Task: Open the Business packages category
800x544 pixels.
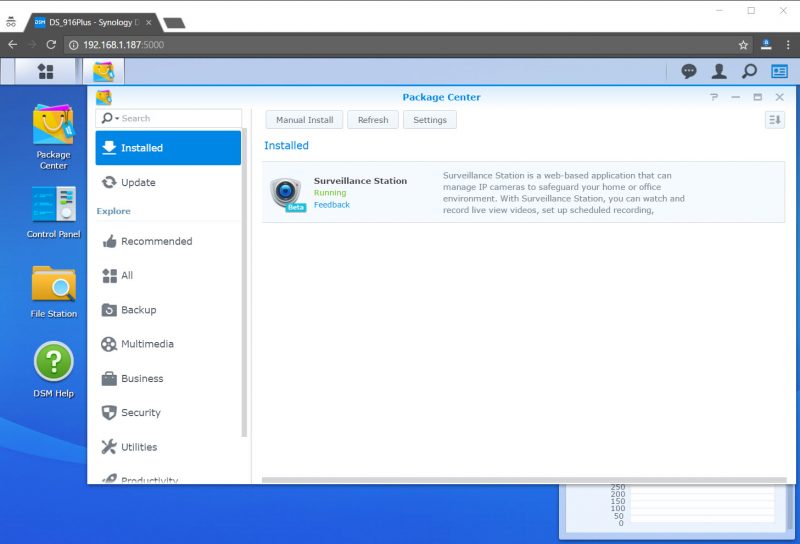Action: tap(168, 379)
